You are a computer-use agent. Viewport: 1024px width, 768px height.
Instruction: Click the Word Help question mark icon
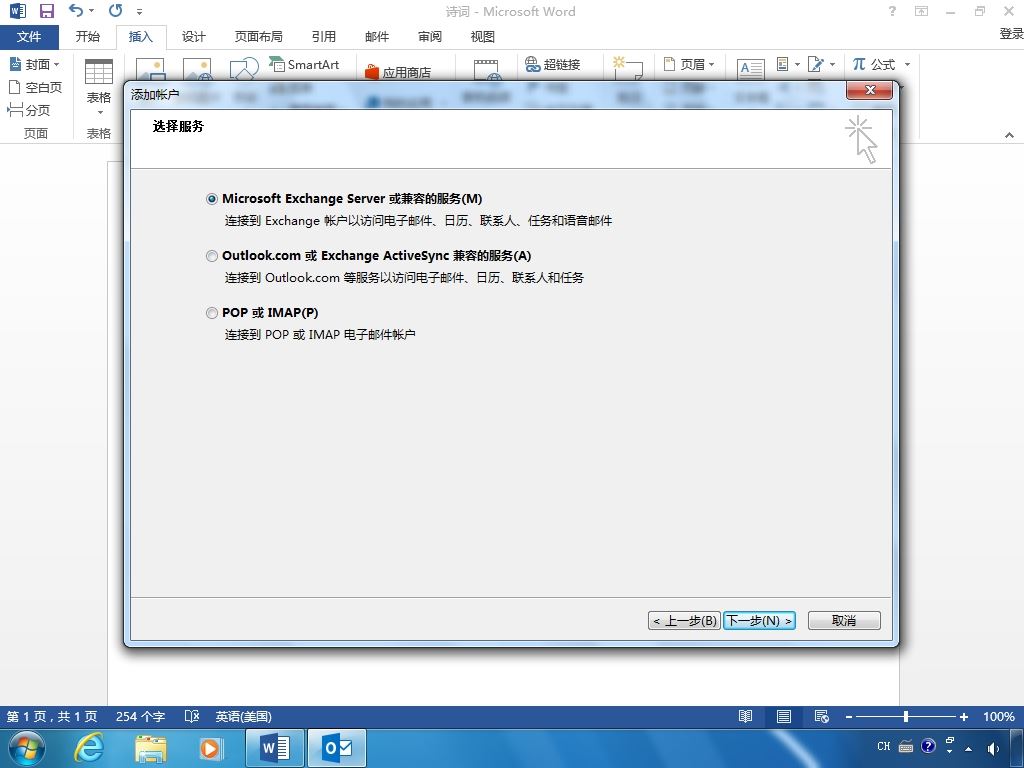pyautogui.click(x=892, y=11)
